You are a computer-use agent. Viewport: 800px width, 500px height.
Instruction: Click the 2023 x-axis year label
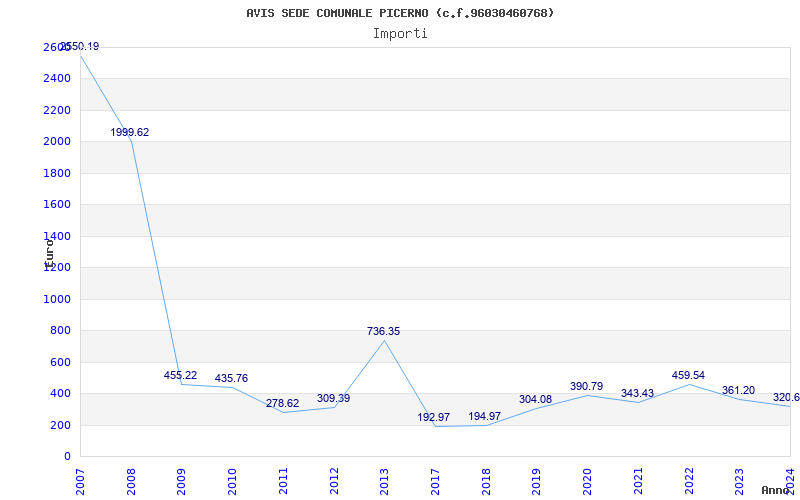click(x=740, y=481)
